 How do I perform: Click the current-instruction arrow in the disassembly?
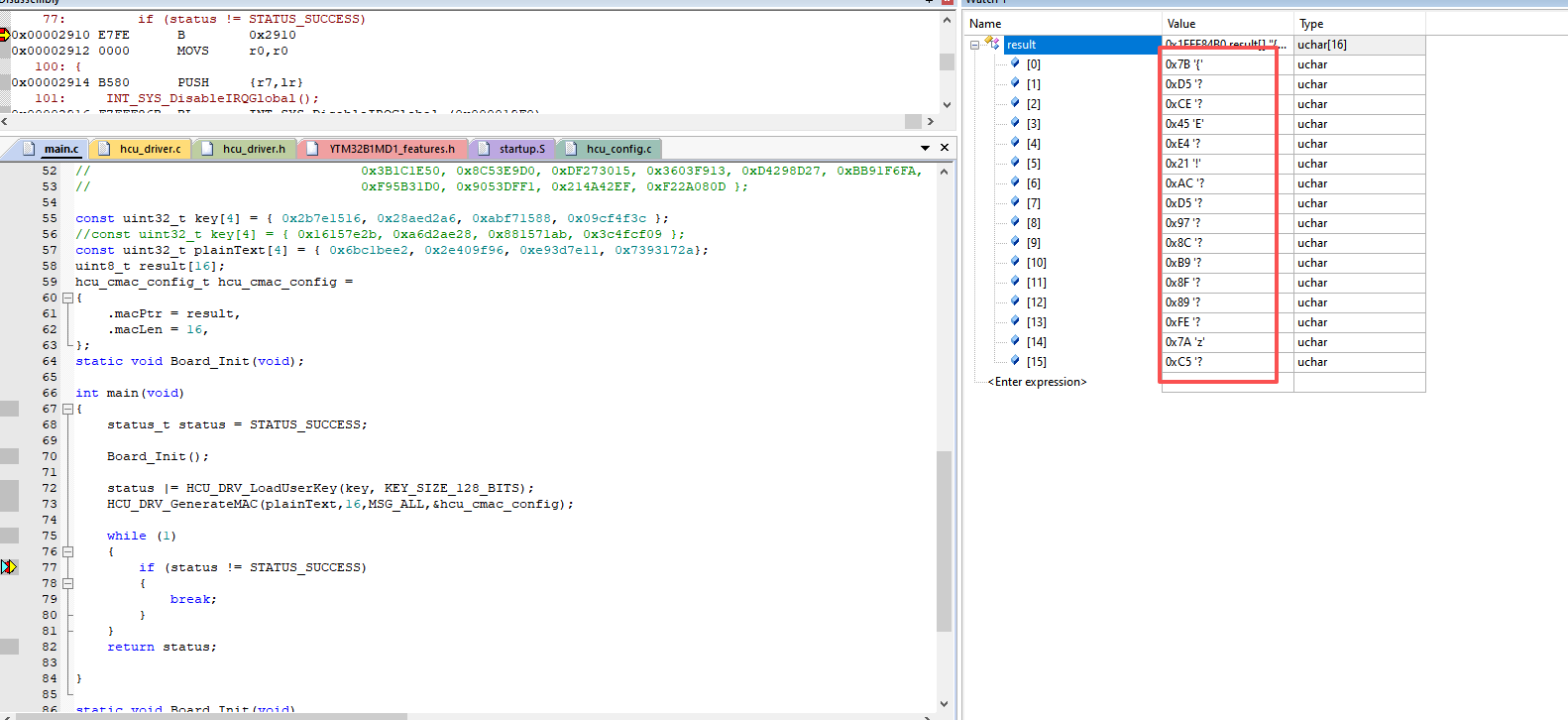pos(5,35)
